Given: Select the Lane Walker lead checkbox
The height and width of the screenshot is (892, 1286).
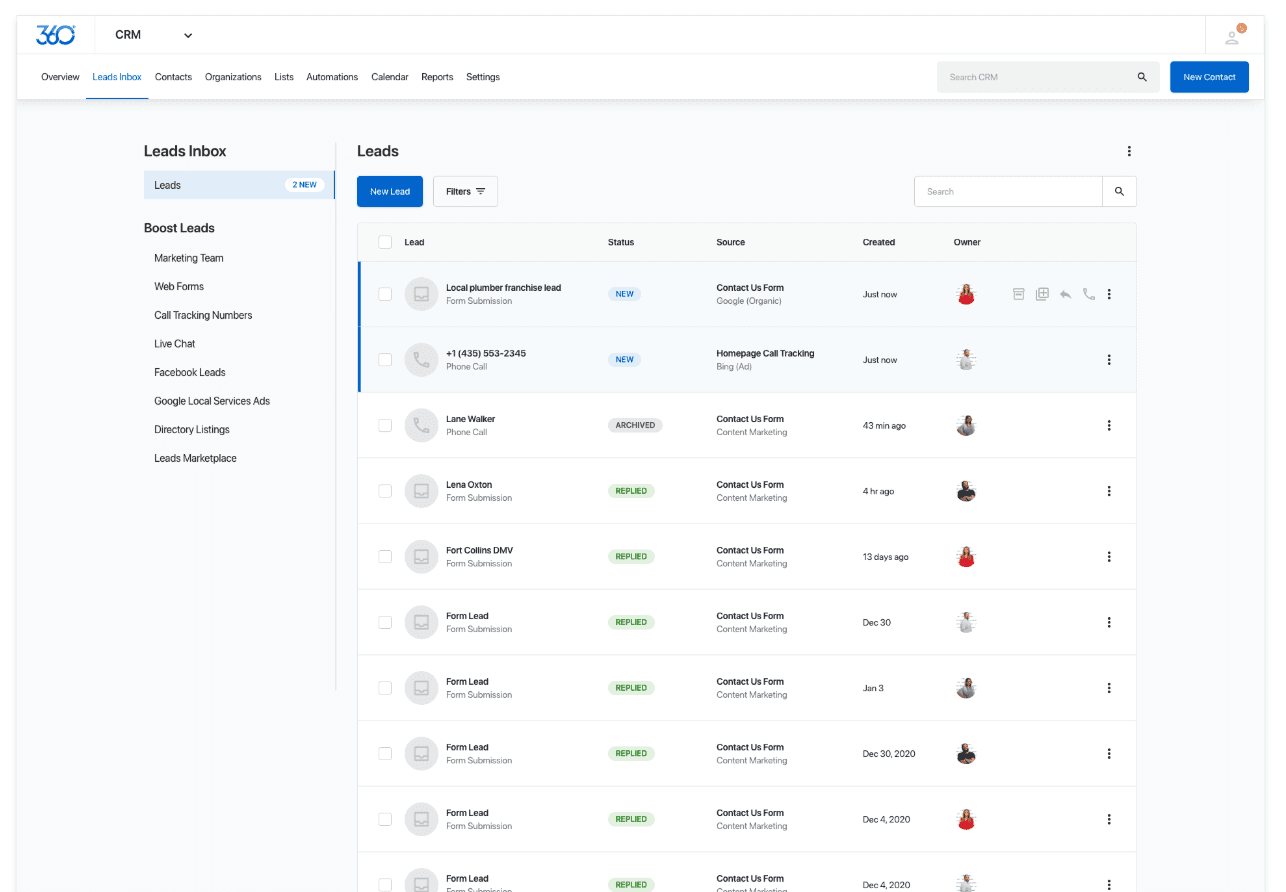Looking at the screenshot, I should (x=385, y=425).
